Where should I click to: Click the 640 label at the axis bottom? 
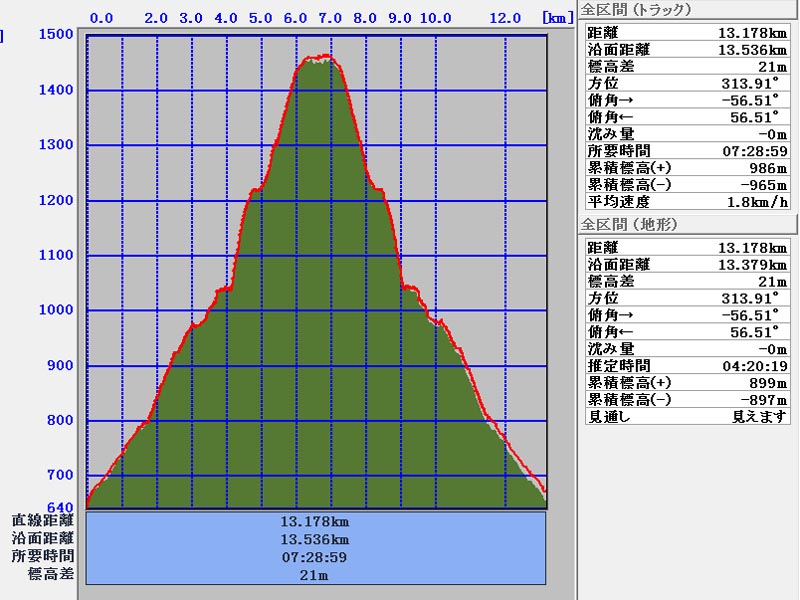60,506
